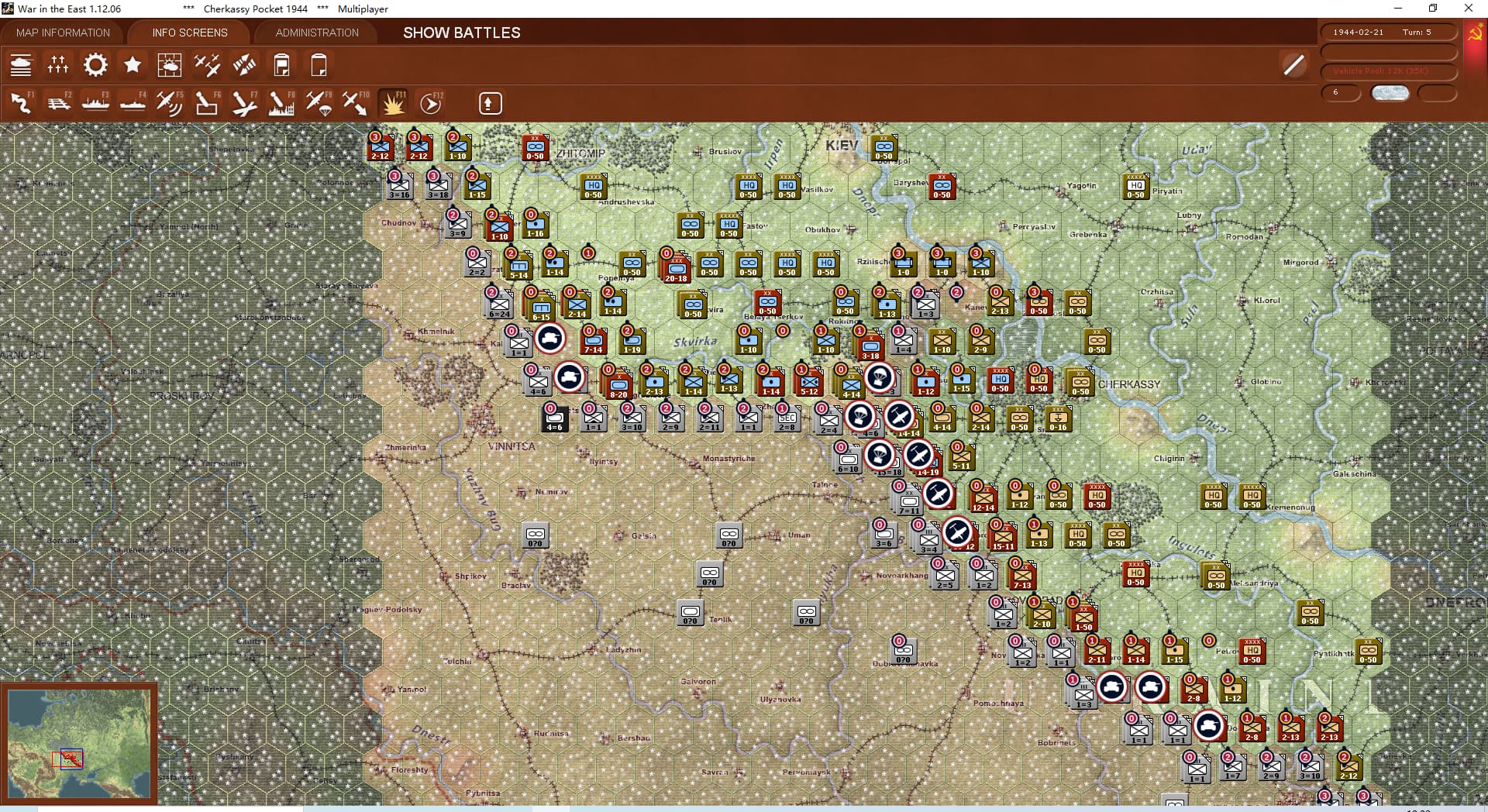Click the upward arrow box icon

(490, 103)
